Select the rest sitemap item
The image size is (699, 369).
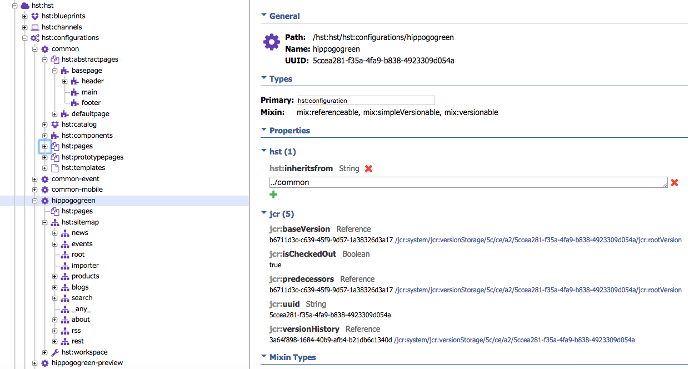[x=77, y=341]
